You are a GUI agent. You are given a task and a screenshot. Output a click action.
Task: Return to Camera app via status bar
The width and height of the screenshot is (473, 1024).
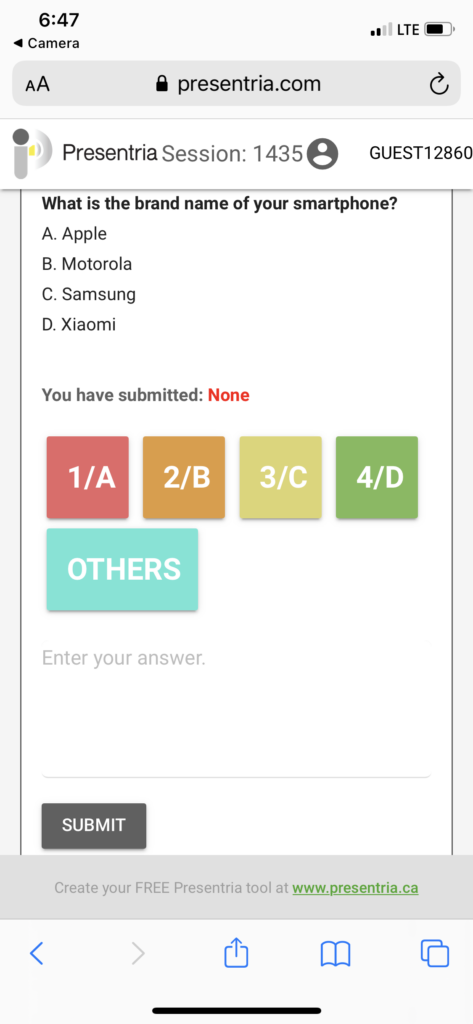46,44
